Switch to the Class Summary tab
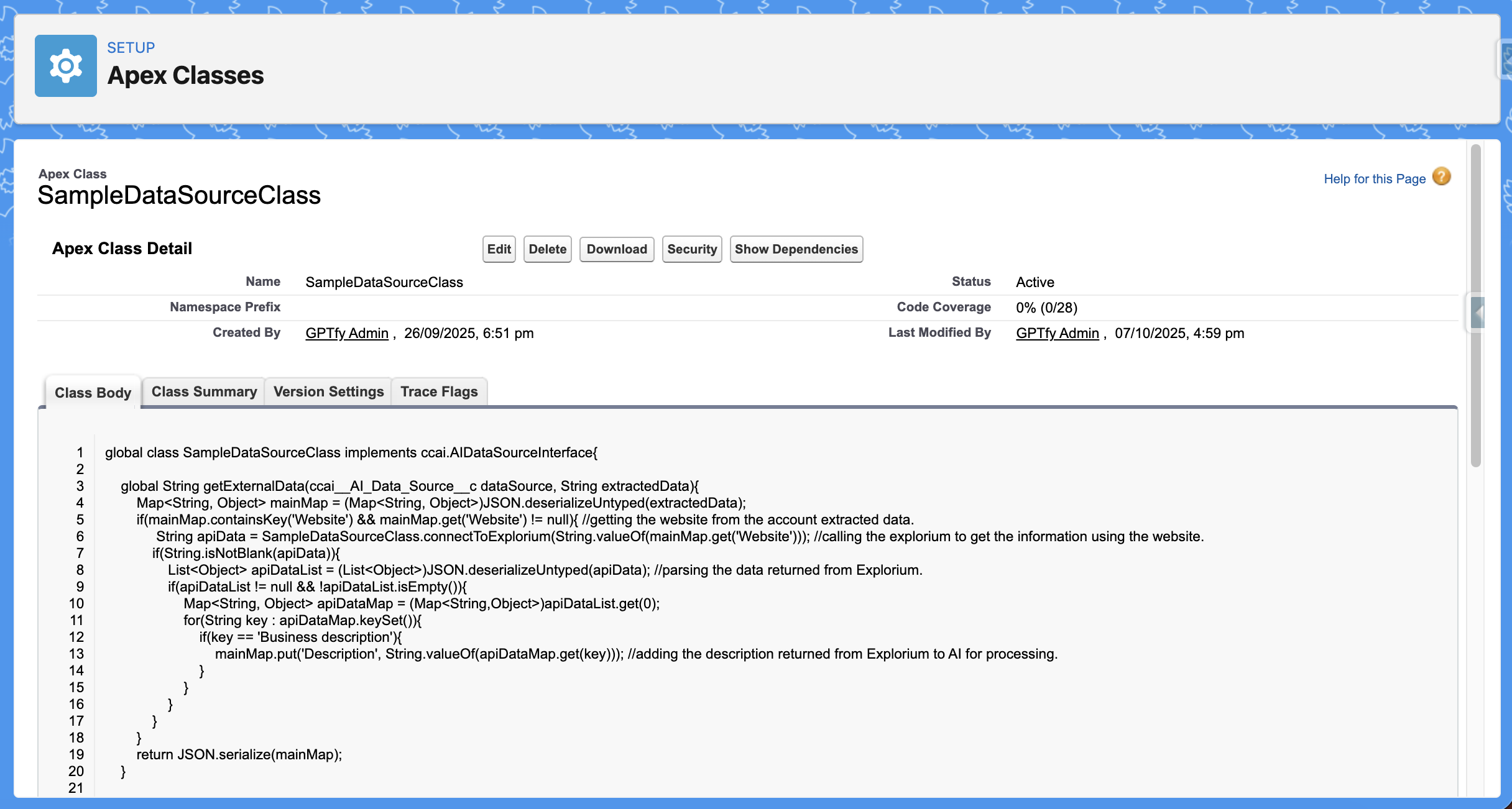The image size is (1512, 809). tap(204, 391)
